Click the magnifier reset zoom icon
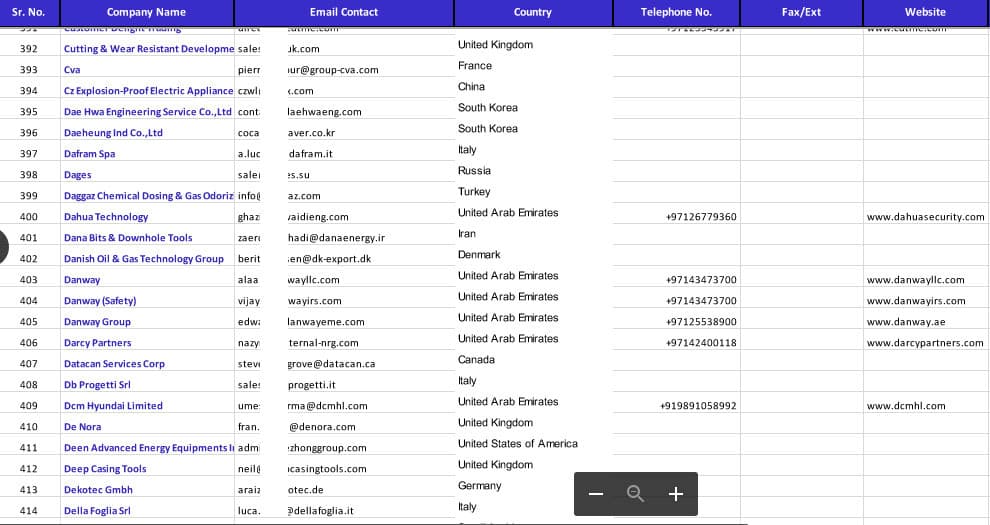This screenshot has width=990, height=525. (635, 494)
